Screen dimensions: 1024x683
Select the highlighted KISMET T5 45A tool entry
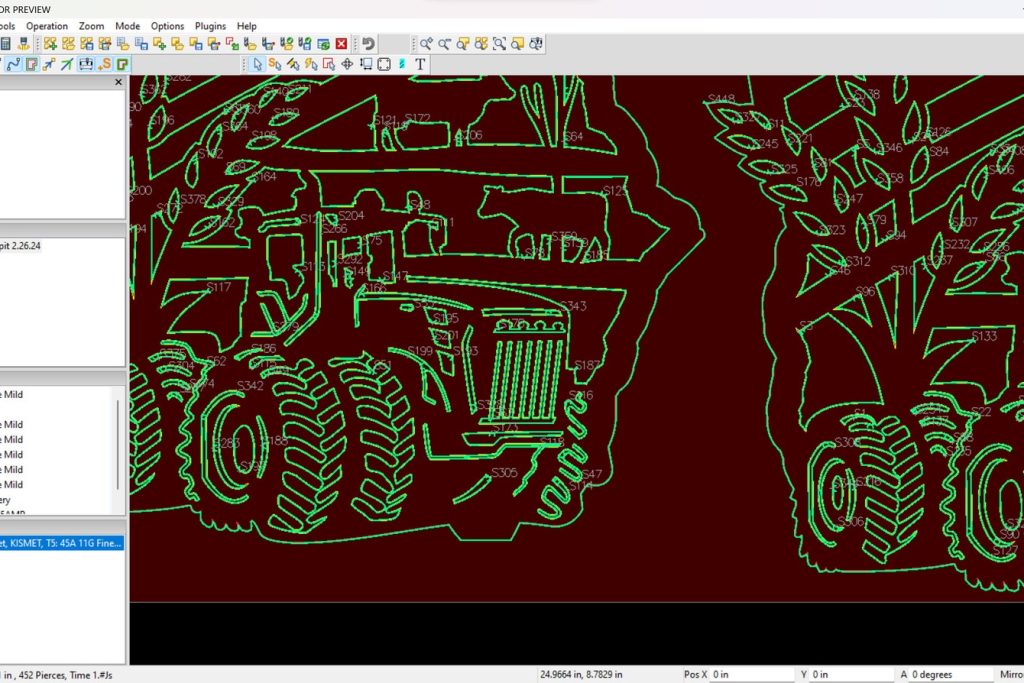[61, 543]
